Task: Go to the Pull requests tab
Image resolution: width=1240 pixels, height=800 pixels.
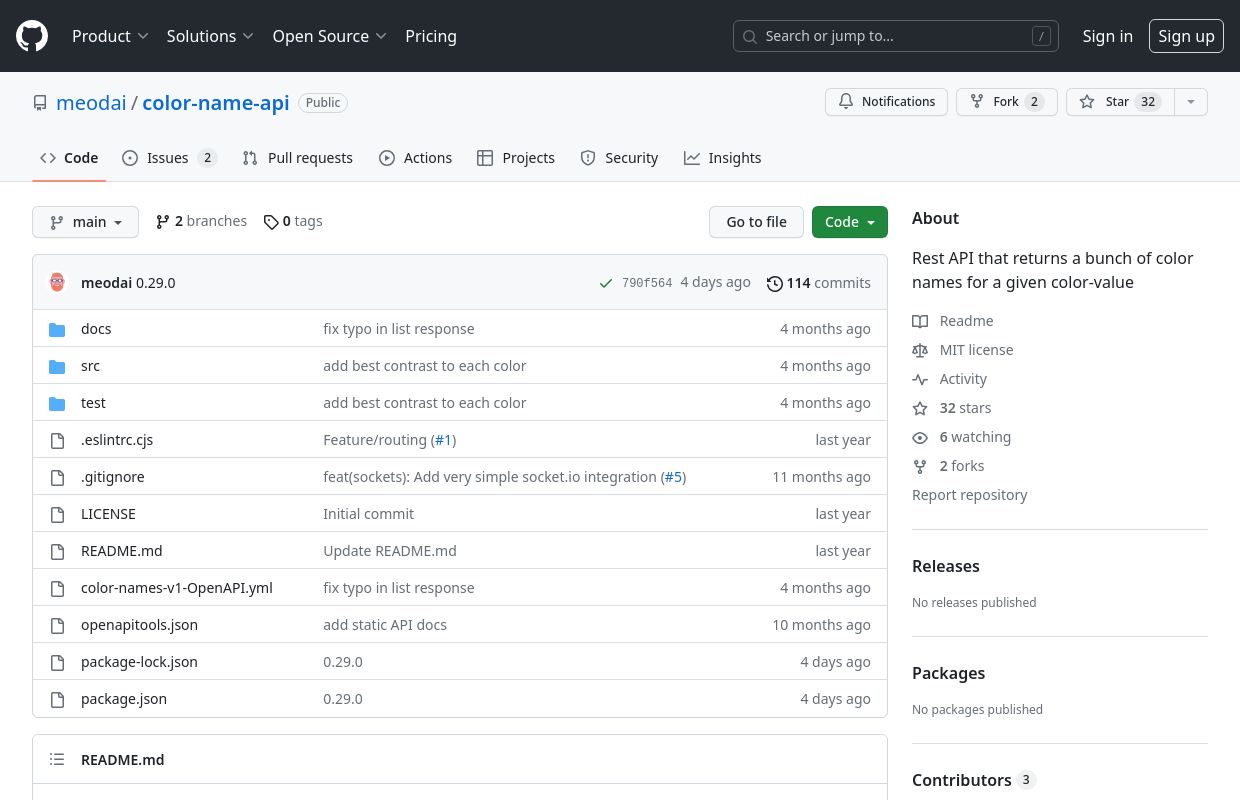Action: [298, 158]
